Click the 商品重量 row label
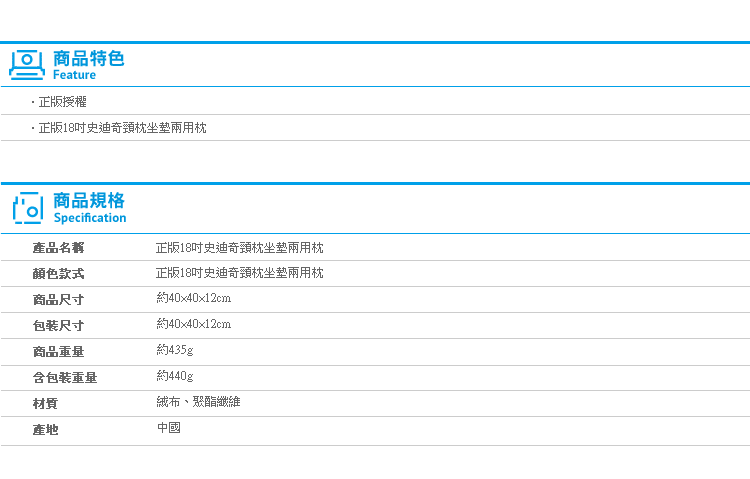Screen dimensions: 750x479 (x=58, y=351)
